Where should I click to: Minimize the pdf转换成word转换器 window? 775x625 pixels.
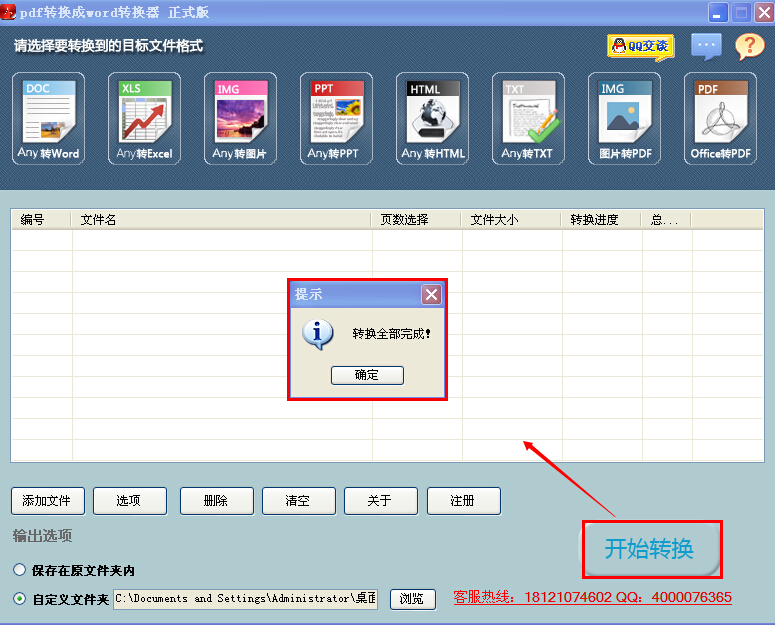(718, 12)
